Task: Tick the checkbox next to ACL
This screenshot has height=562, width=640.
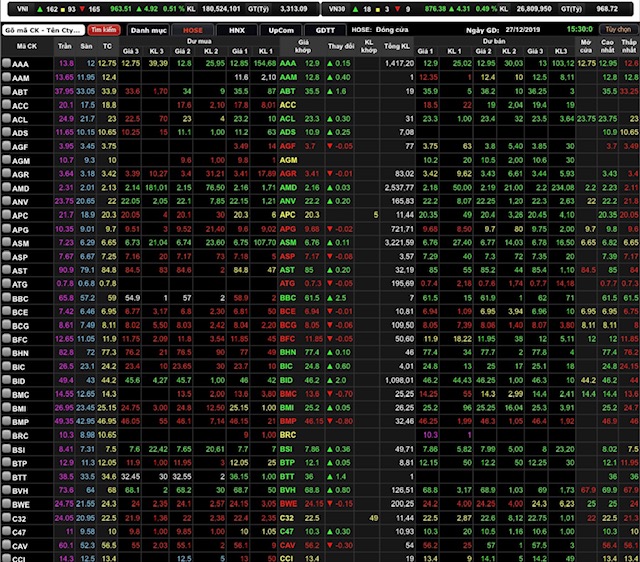Action: coord(6,118)
